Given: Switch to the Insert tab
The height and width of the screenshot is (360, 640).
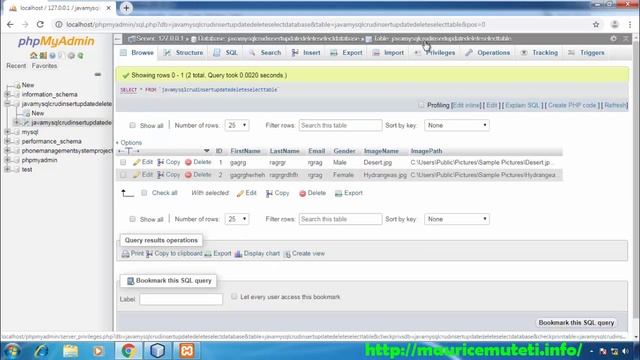Looking at the screenshot, I should point(306,53).
